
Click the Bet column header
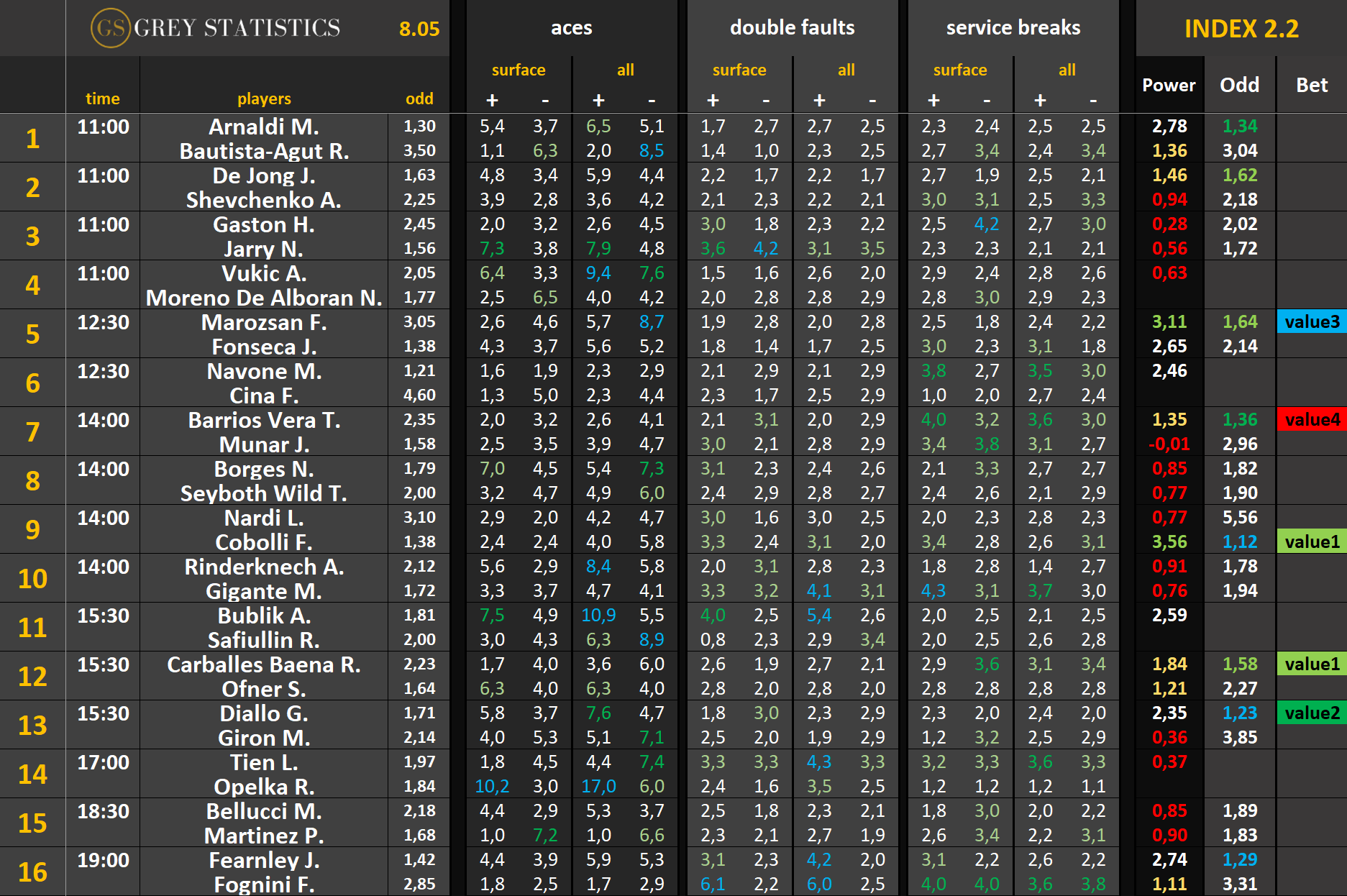pos(1312,85)
